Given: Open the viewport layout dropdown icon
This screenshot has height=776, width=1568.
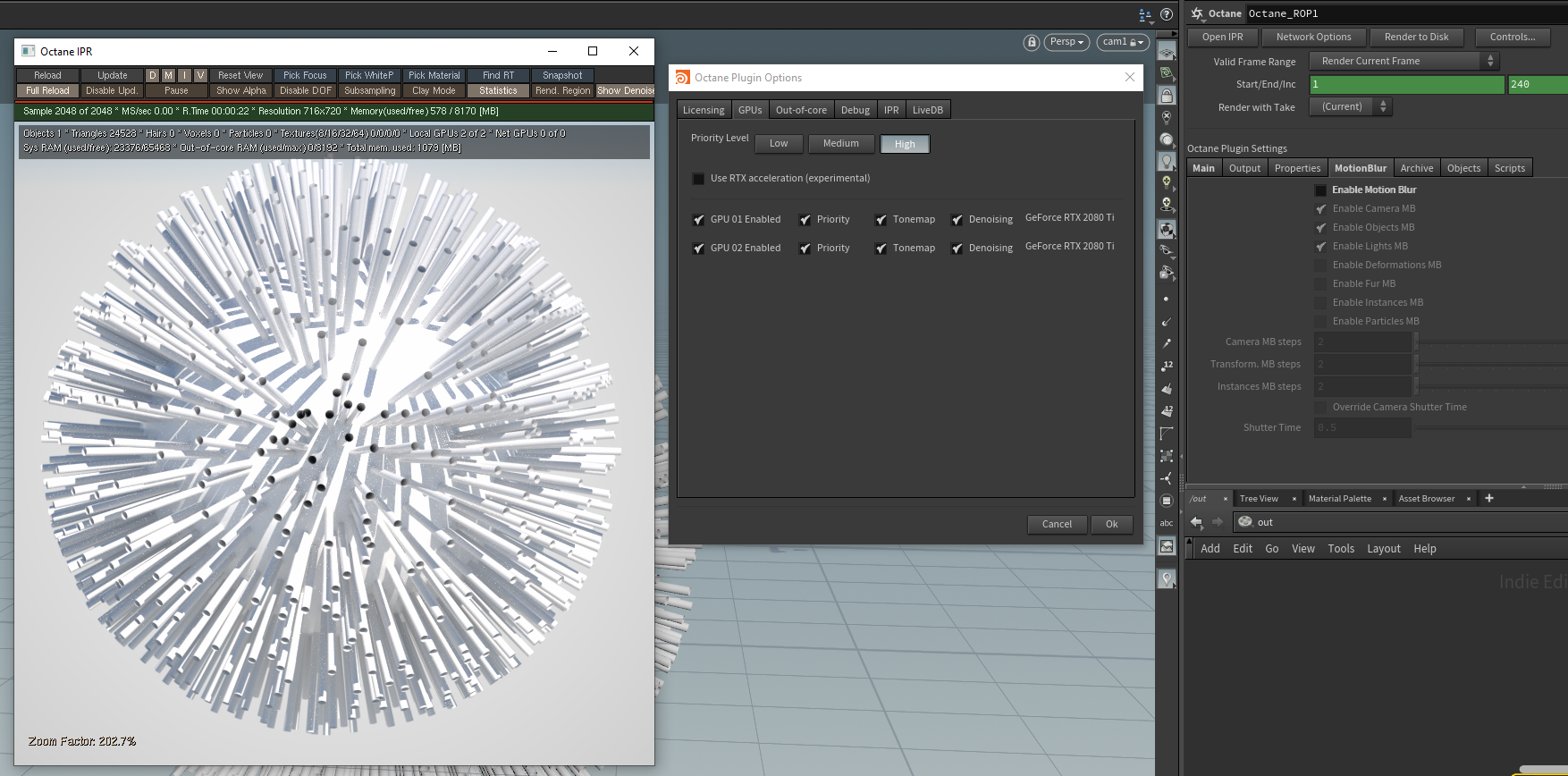Looking at the screenshot, I should pos(1145,14).
